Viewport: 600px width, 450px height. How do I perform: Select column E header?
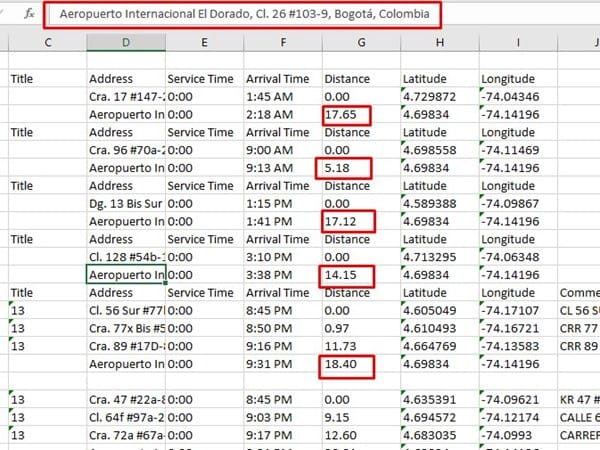tap(204, 42)
